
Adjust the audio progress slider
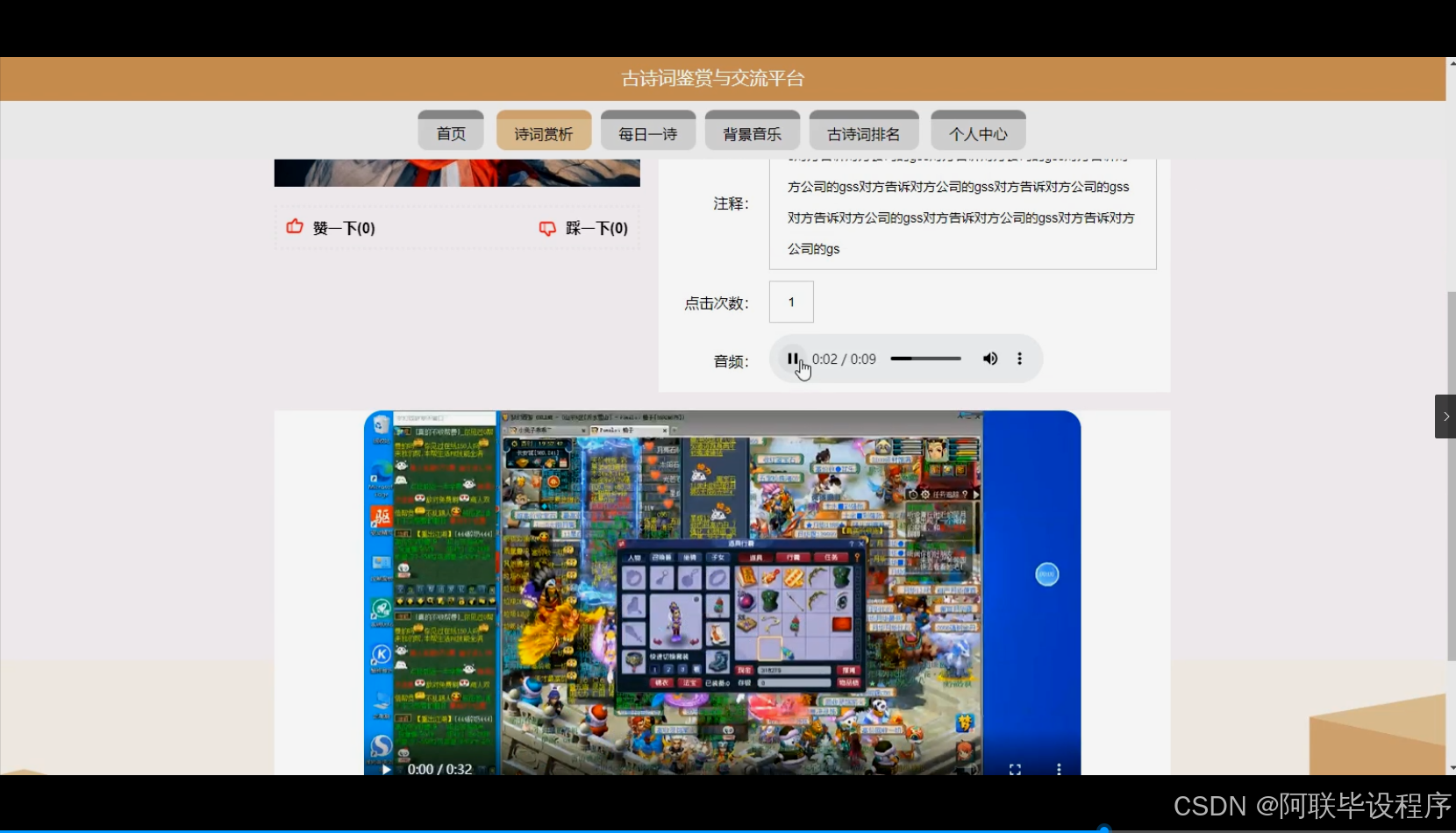pyautogui.click(x=926, y=359)
